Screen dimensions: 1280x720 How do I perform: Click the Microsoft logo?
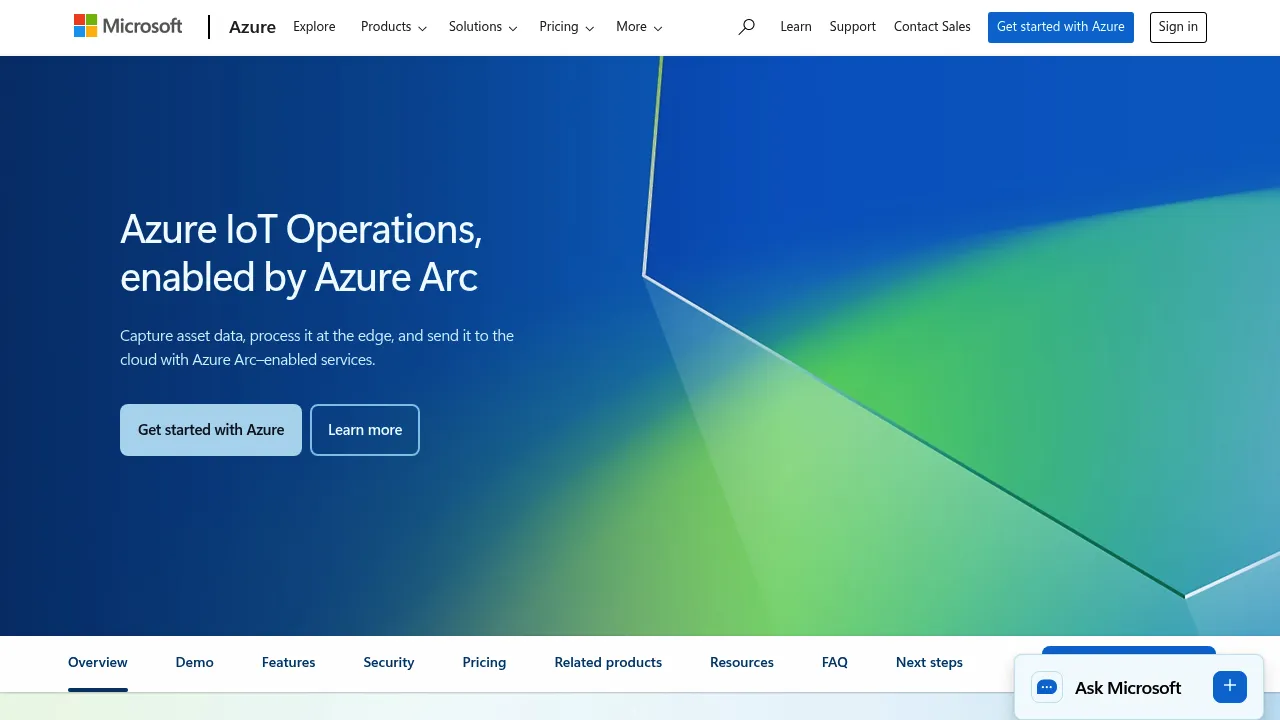pos(128,26)
